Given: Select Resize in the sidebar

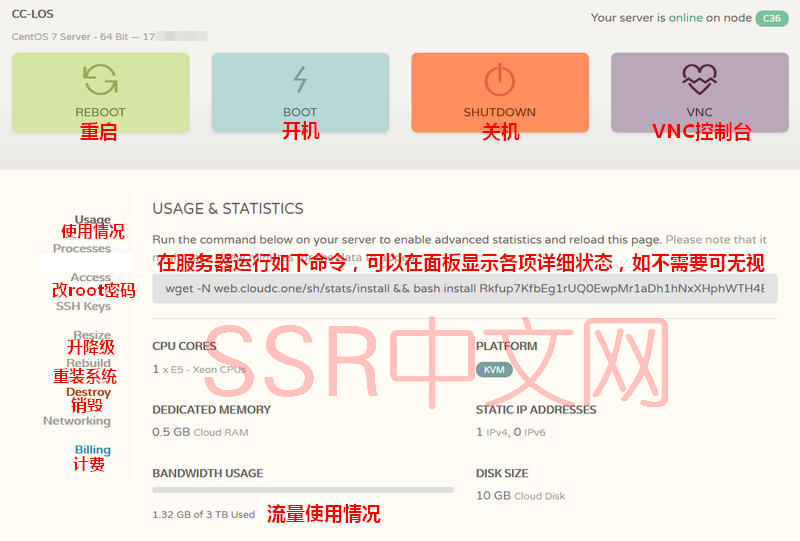Looking at the screenshot, I should [x=92, y=335].
